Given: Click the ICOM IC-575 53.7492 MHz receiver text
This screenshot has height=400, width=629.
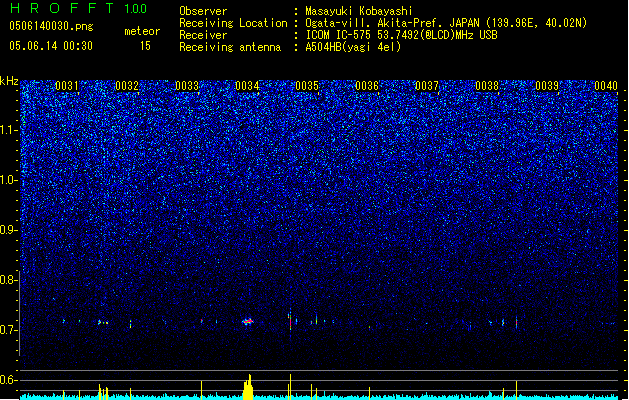Looking at the screenshot, I should click(x=402, y=35).
